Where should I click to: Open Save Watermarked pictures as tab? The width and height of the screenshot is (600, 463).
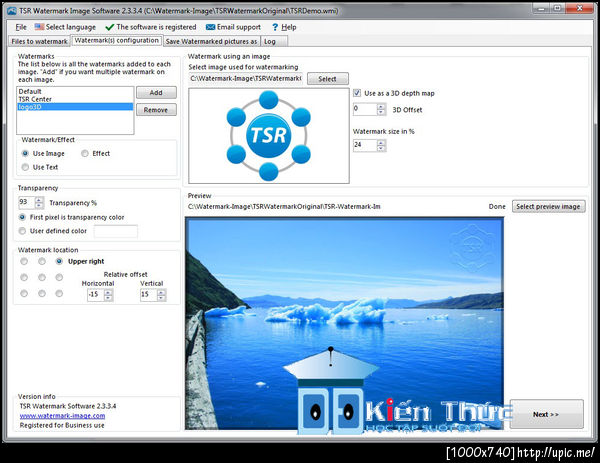(211, 41)
